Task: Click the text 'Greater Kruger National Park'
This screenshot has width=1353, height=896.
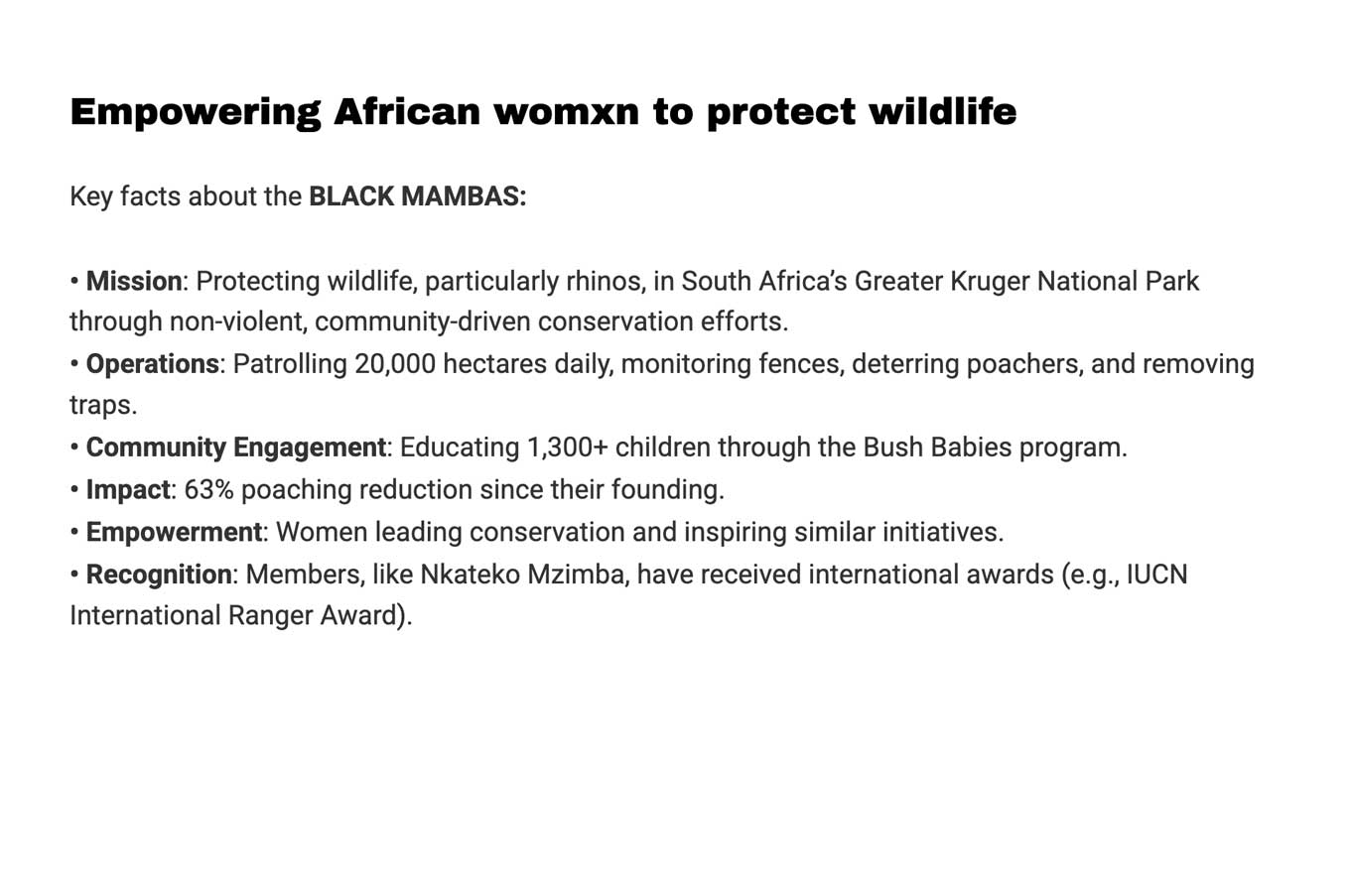Action: tap(1026, 281)
